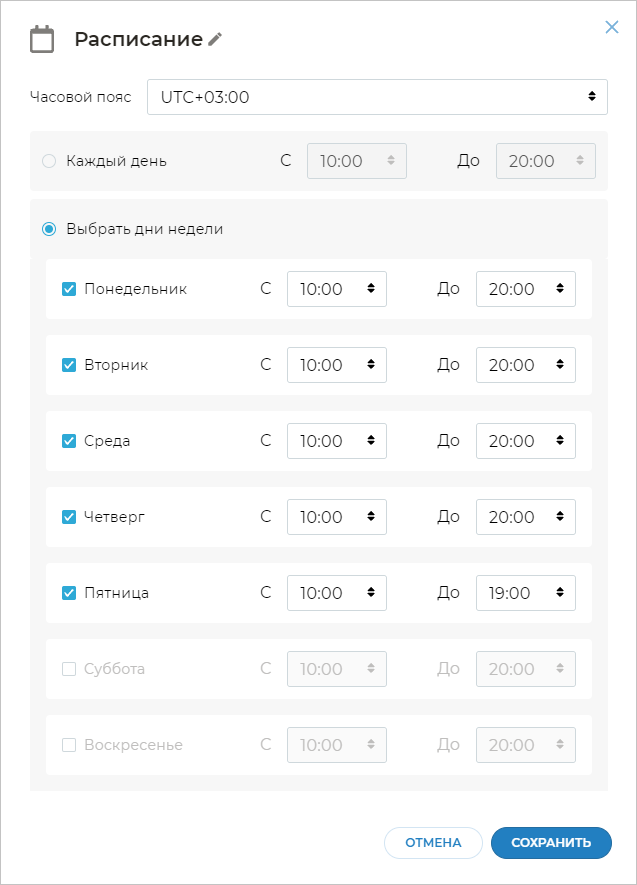Open Пятница start time dropdown
Image resolution: width=637 pixels, height=885 pixels.
(336, 593)
